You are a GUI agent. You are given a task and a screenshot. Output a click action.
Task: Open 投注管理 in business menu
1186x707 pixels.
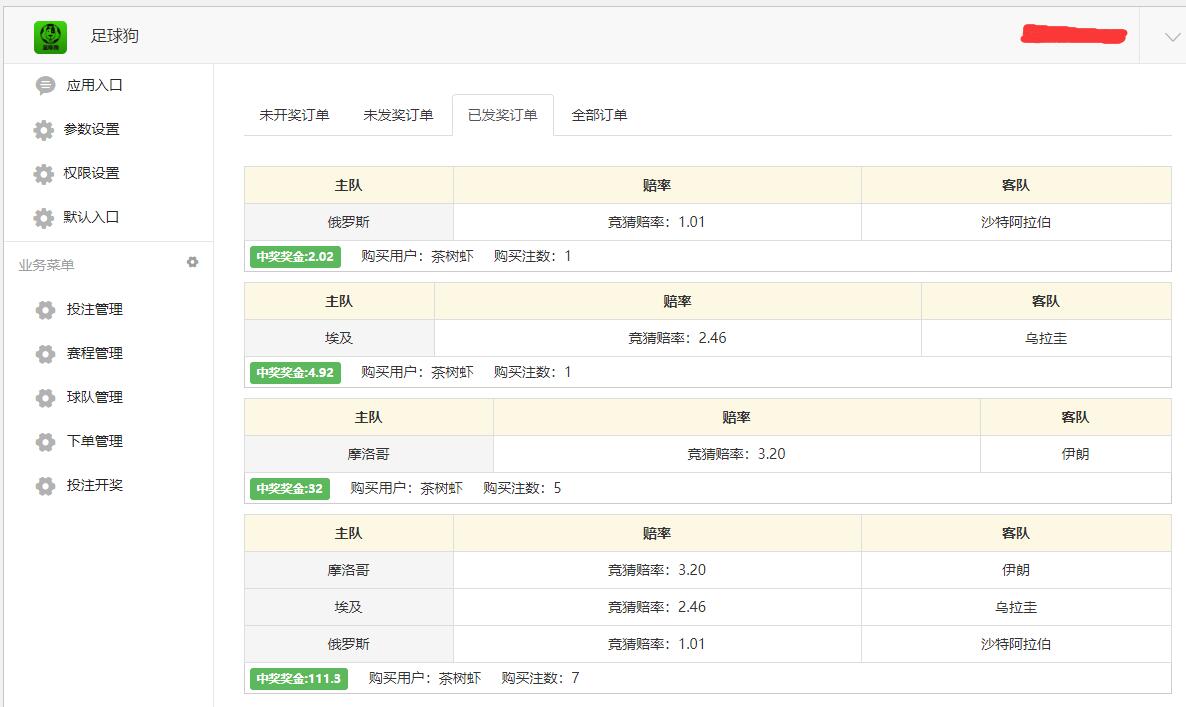(95, 309)
